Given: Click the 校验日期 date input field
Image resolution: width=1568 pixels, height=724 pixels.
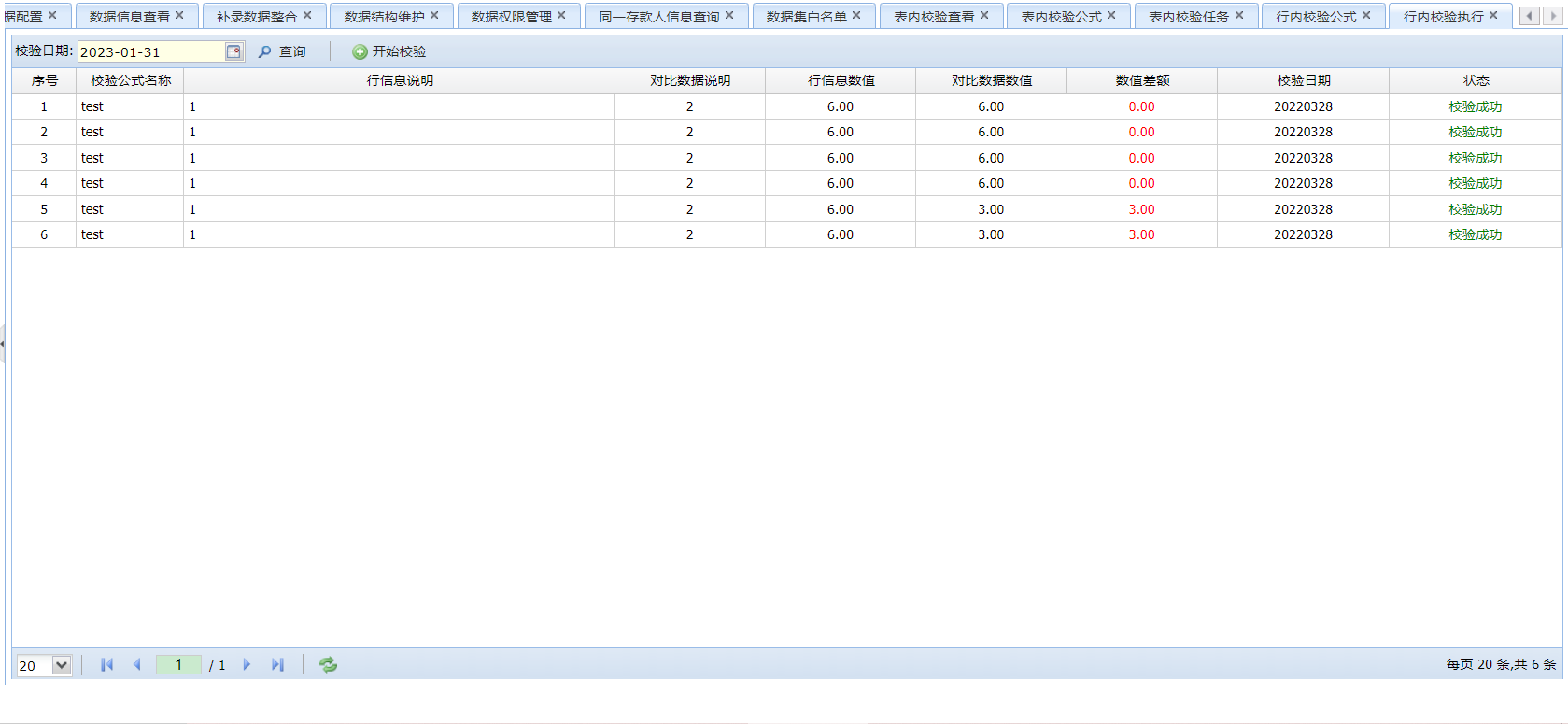Looking at the screenshot, I should 150,52.
